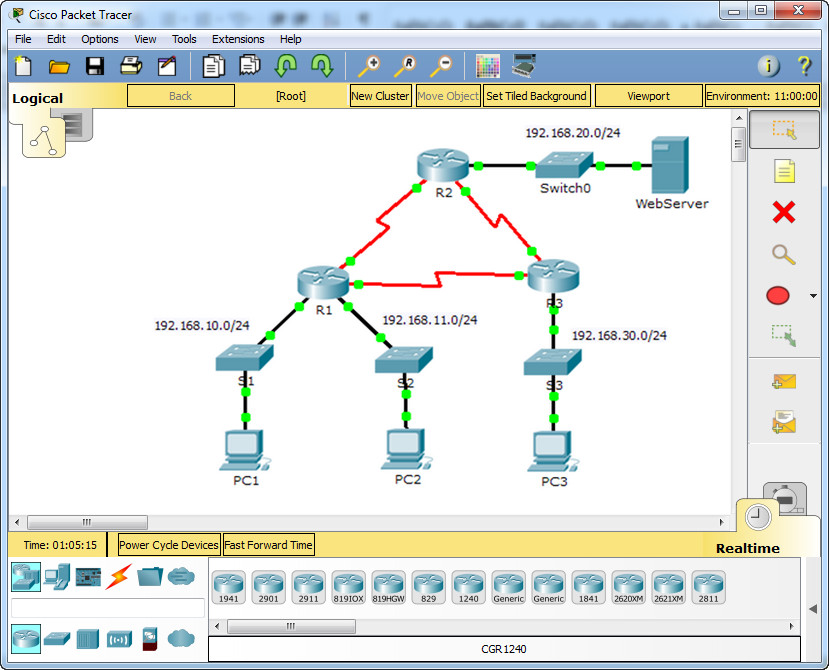The height and width of the screenshot is (670, 829).
Task: Add Simple PDU envelope icon
Action: (784, 382)
